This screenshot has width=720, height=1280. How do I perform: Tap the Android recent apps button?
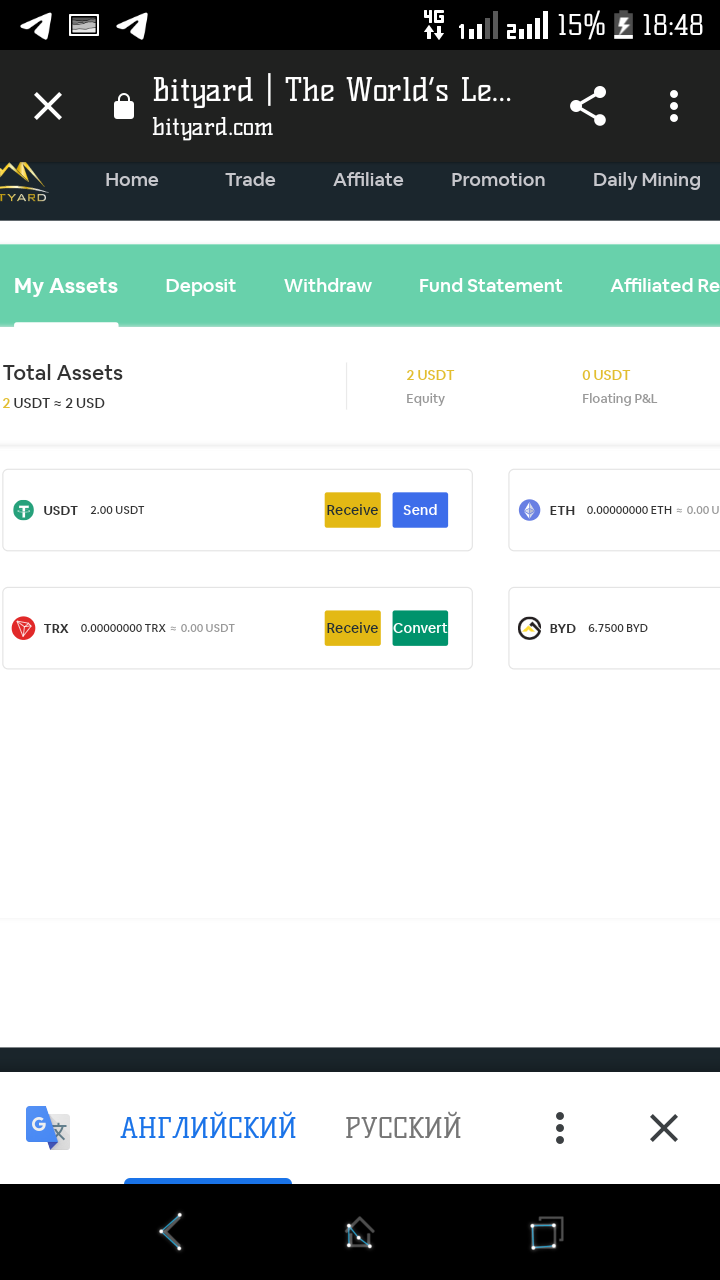click(546, 1232)
